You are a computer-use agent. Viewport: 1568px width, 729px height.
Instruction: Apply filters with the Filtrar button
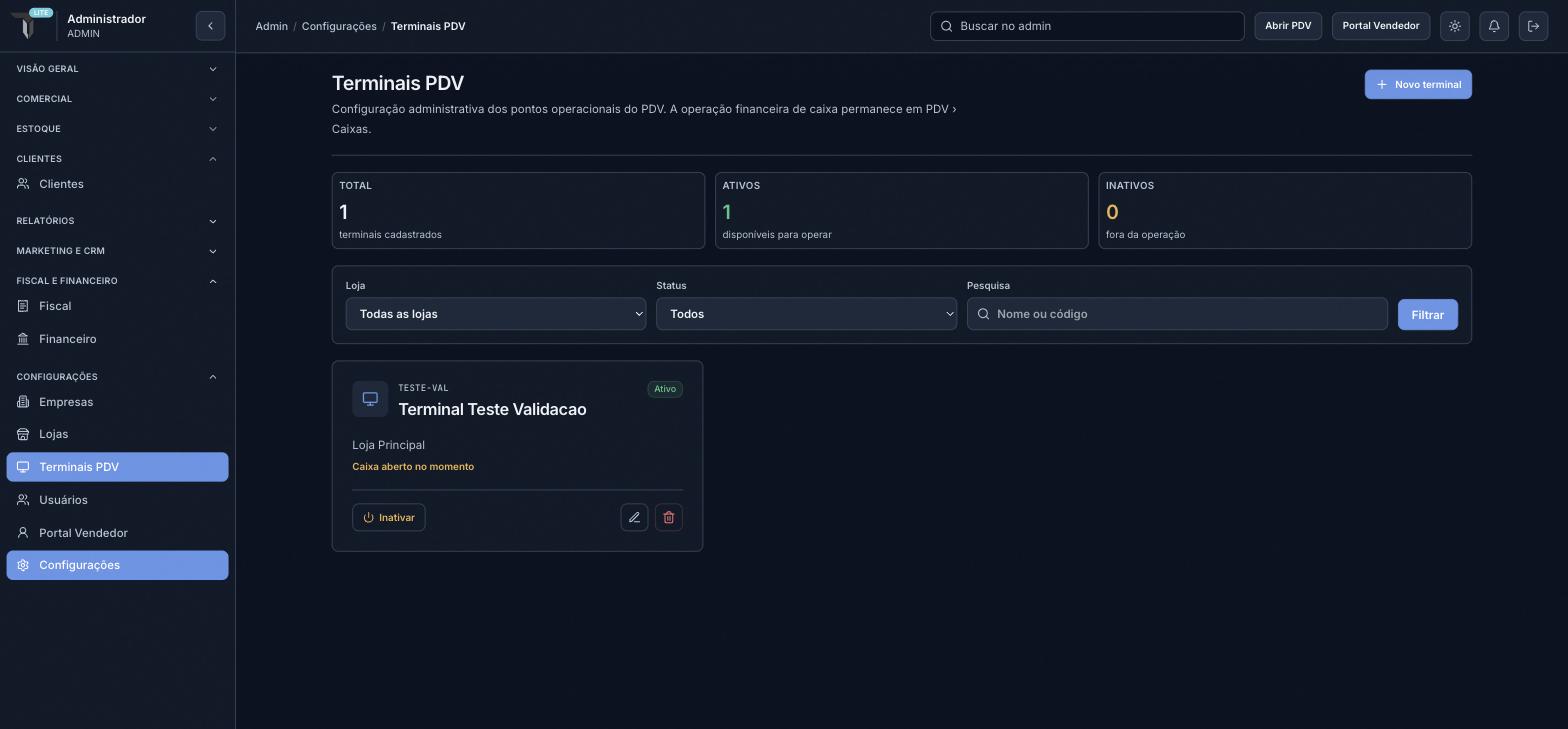coord(1427,315)
